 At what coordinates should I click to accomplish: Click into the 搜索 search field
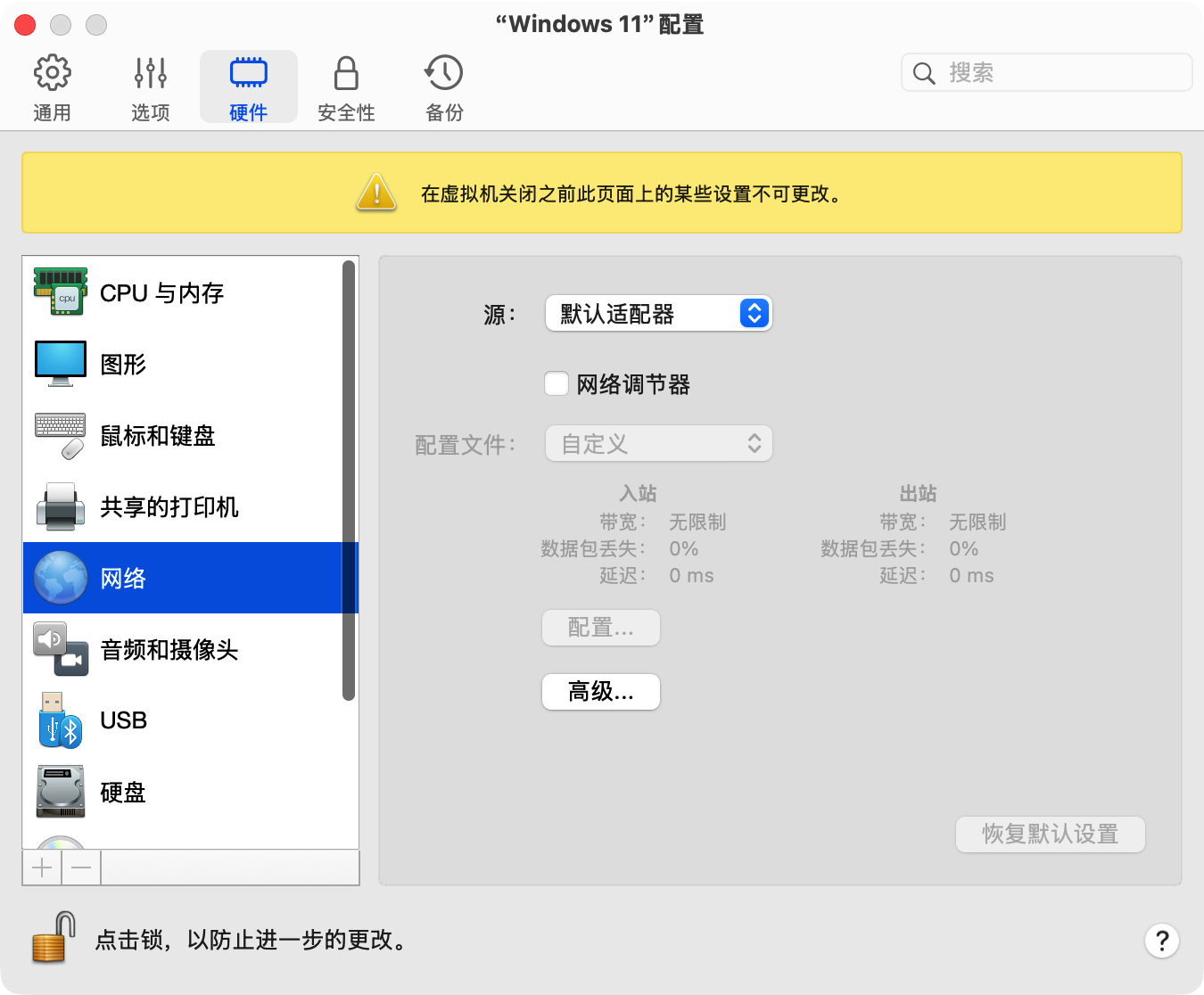click(x=1047, y=73)
